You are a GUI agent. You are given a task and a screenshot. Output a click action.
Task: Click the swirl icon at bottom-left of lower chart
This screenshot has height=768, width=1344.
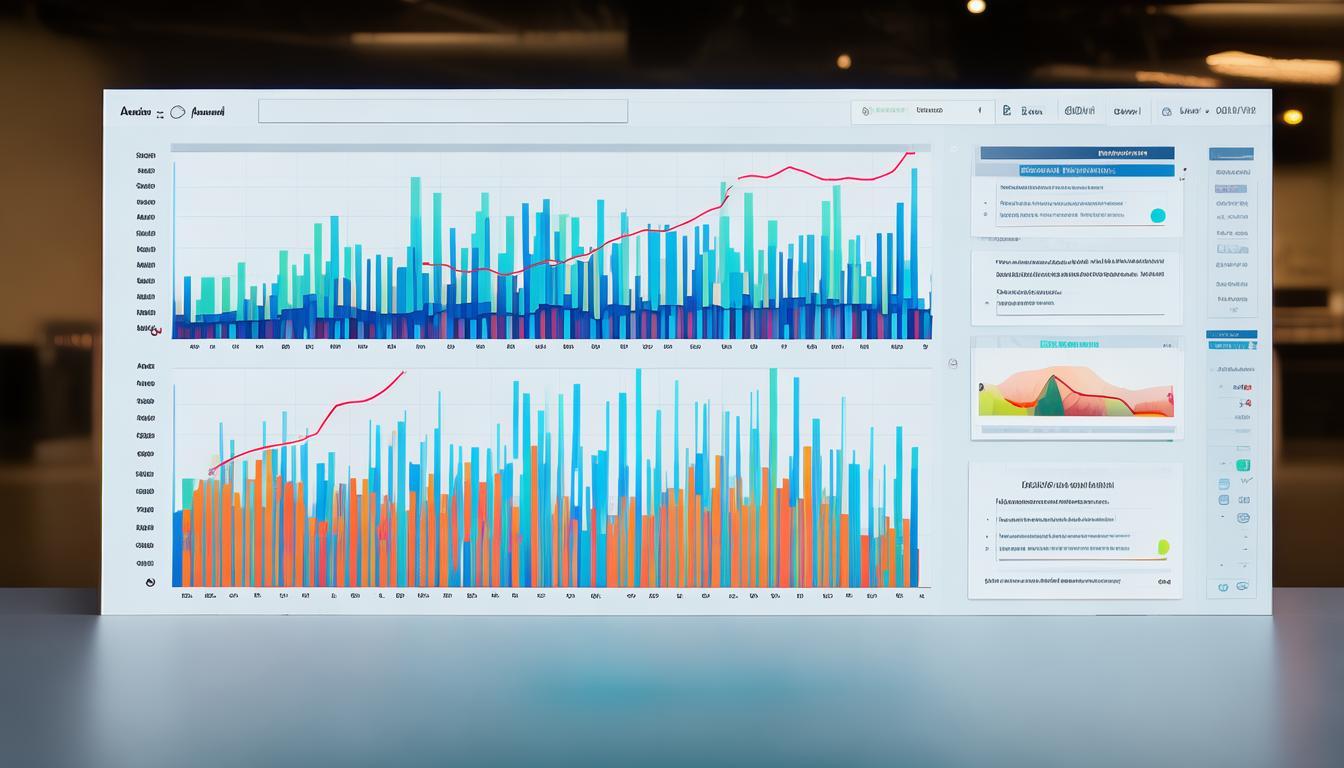tap(150, 581)
